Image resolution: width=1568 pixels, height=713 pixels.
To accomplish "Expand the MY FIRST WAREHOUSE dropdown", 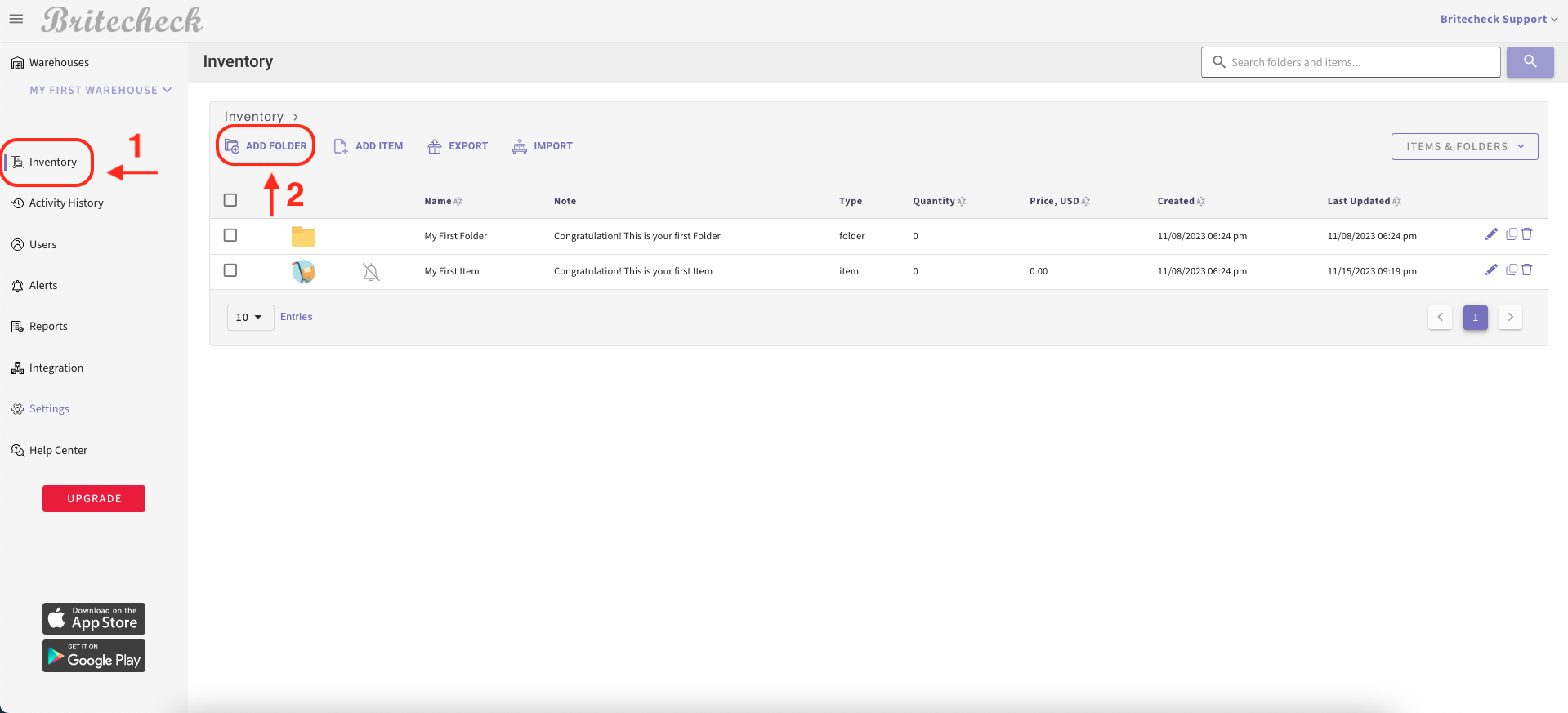I will click(101, 90).
